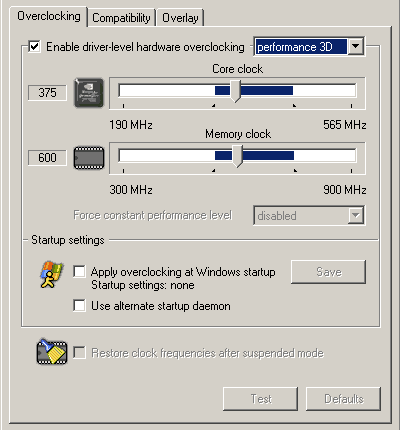Click the Memory clock slider thumb

(237, 156)
